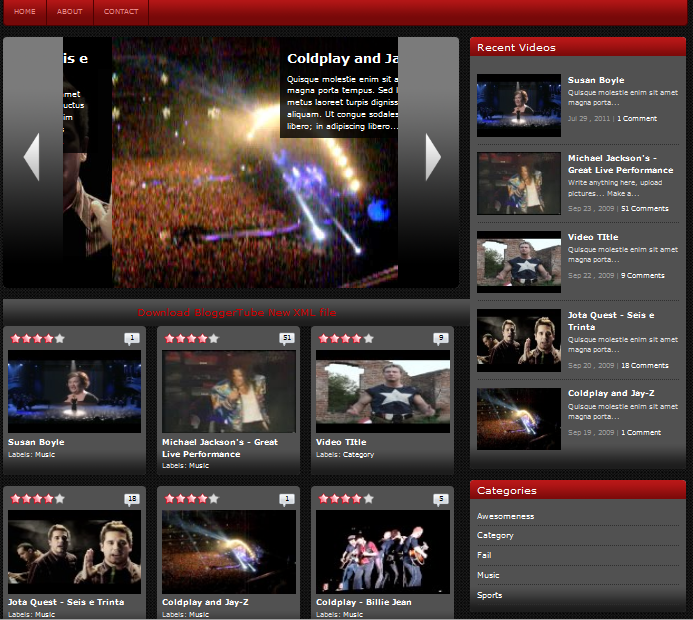693x620 pixels.
Task: Open the Music label under Michael Jackson card
Action: (199, 465)
